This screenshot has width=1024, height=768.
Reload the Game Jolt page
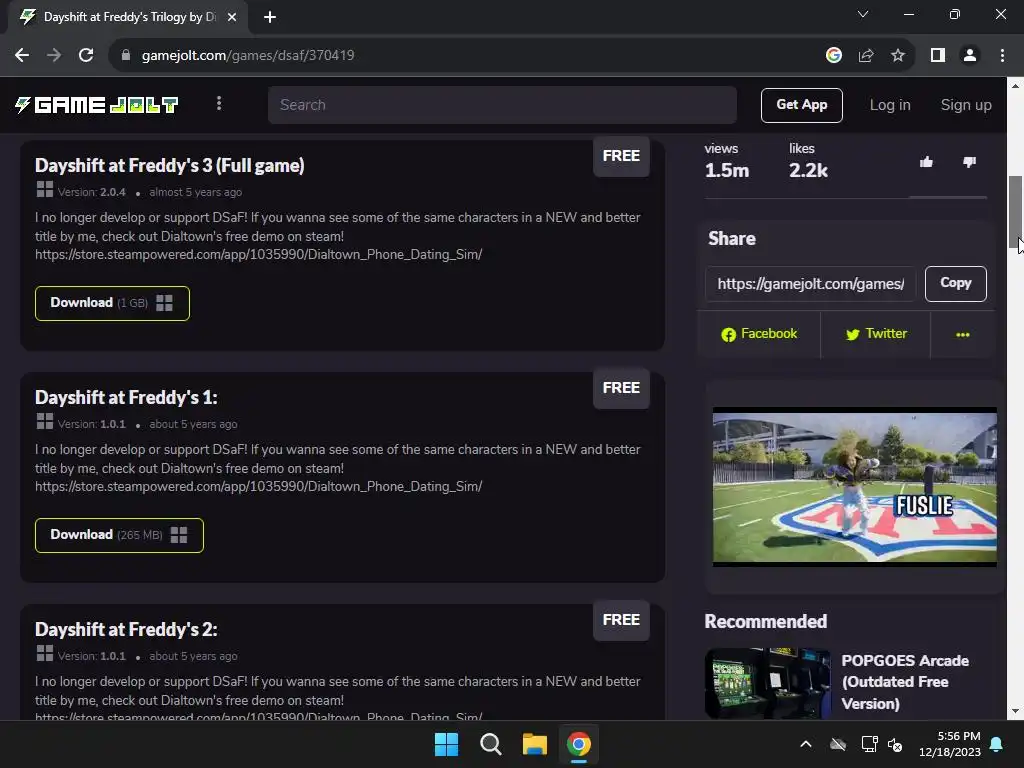click(86, 56)
